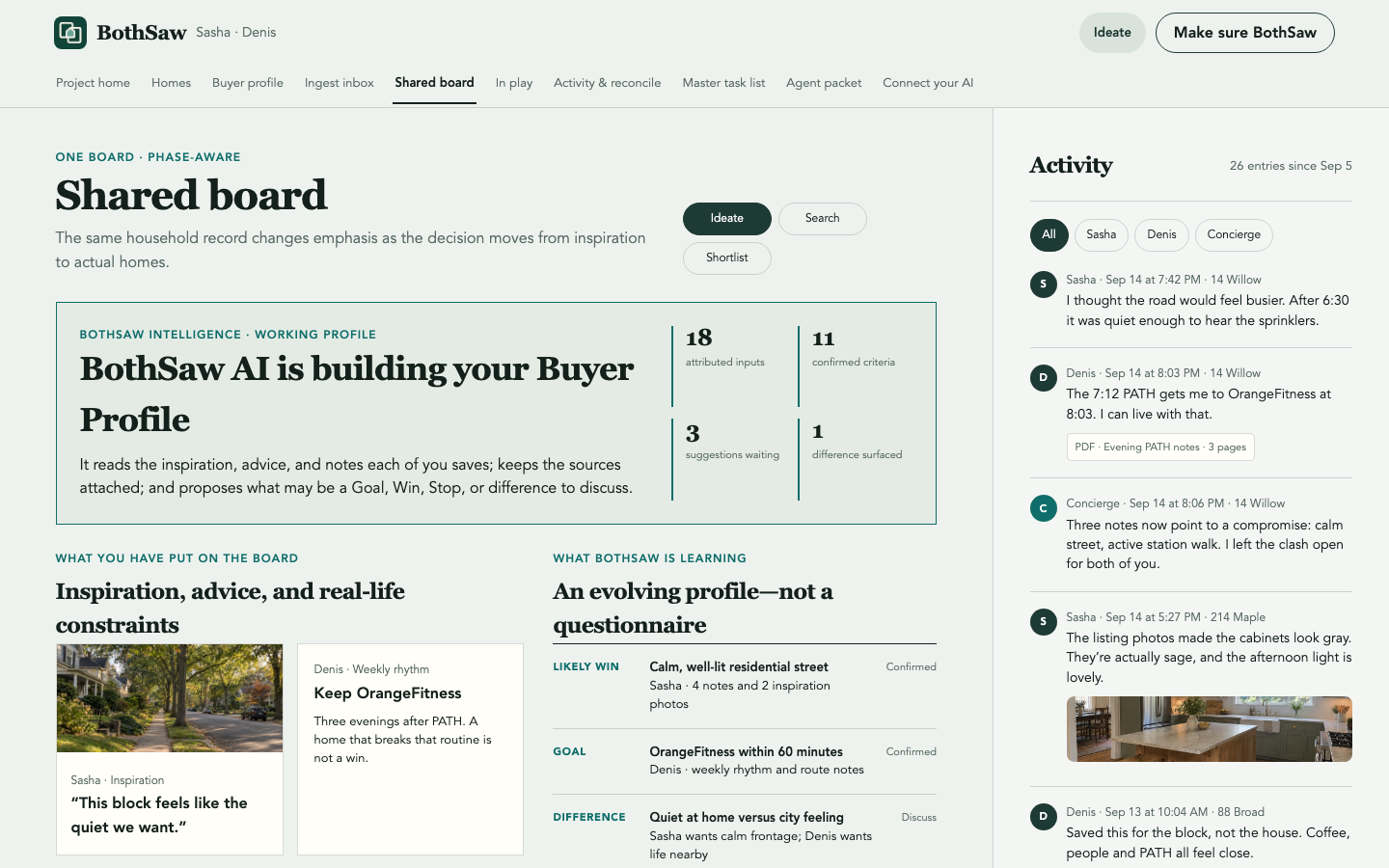Open the Buyer profile tab
Viewport: 1389px width, 868px height.
click(x=248, y=83)
